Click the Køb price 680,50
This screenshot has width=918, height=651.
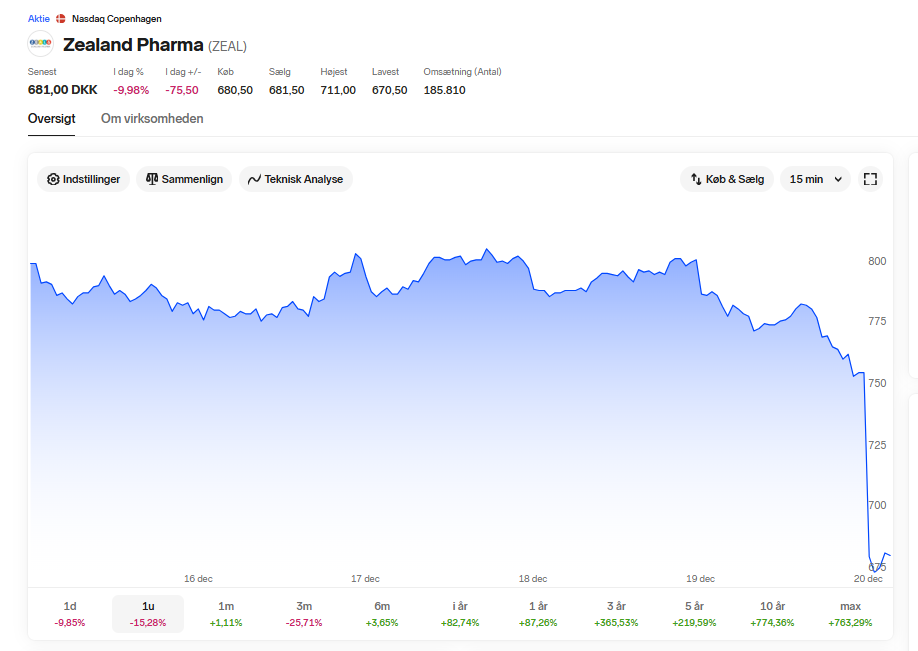pos(235,90)
